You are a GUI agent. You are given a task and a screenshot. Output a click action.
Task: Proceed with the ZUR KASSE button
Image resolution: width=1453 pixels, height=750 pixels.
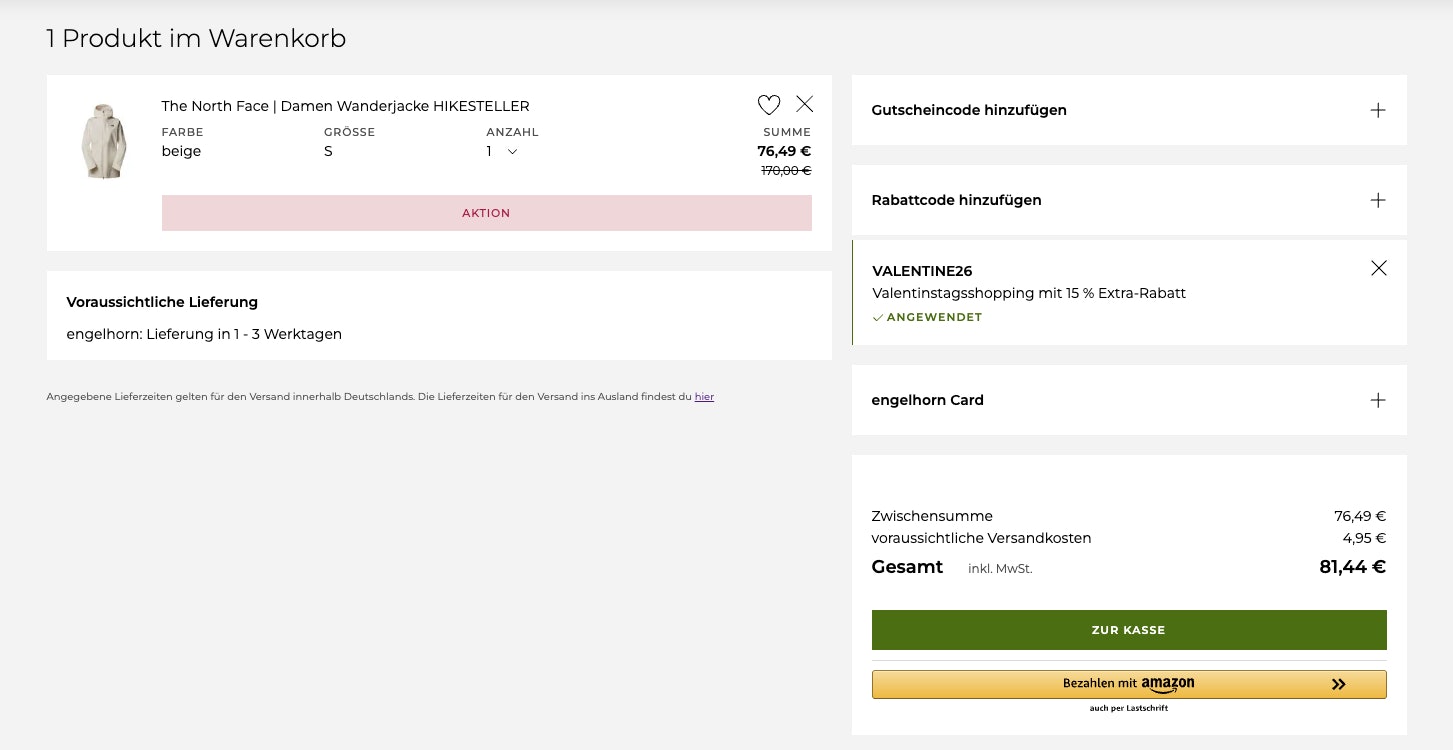(1128, 630)
